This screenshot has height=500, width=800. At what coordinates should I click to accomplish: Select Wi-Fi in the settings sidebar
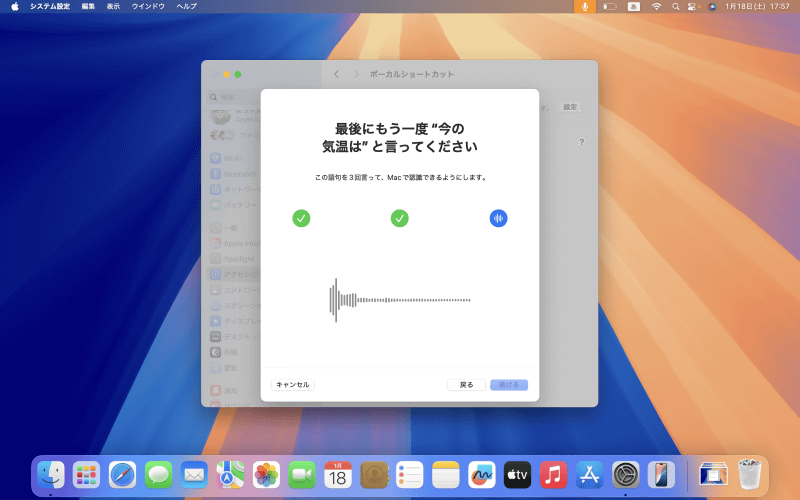(234, 158)
